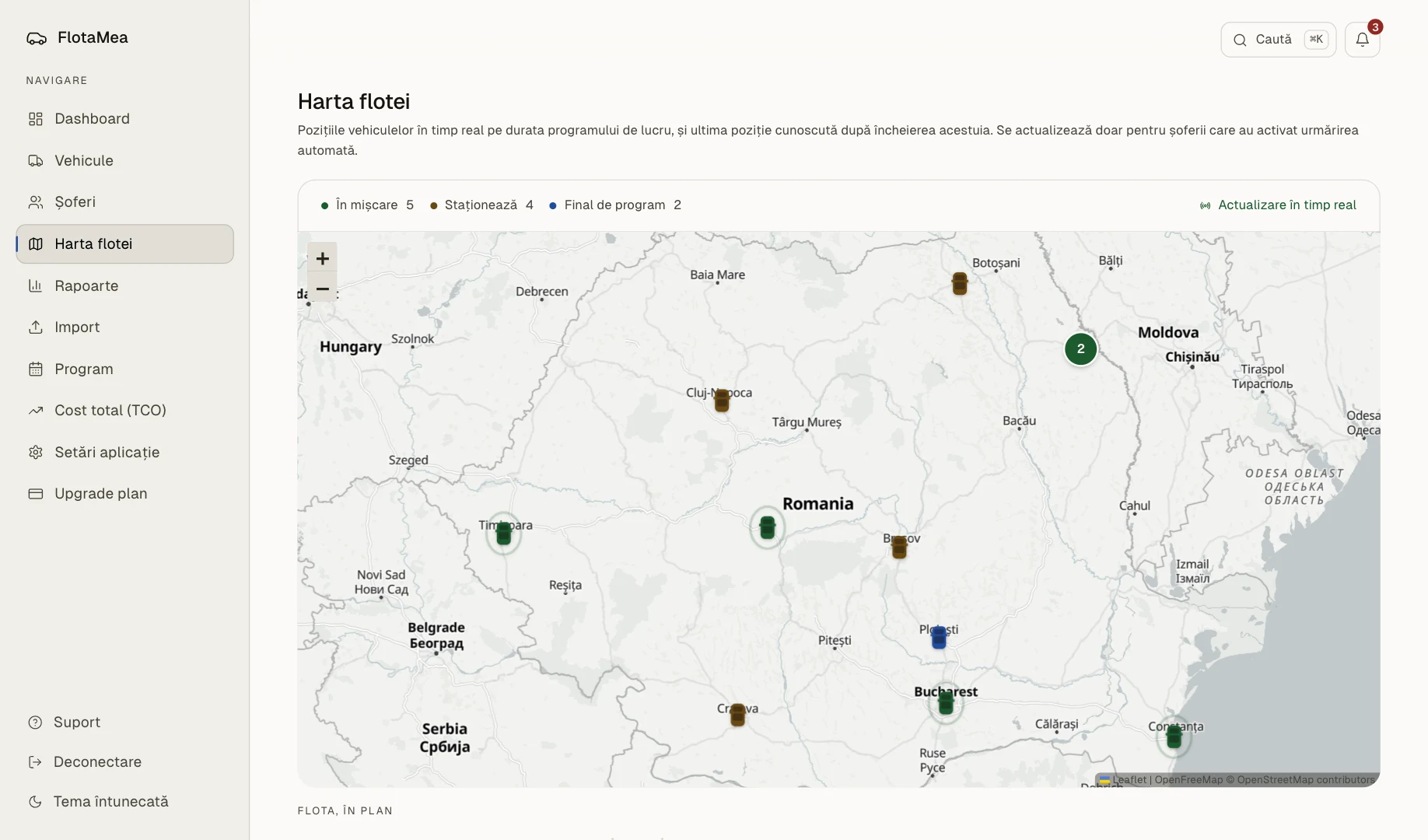Select the blue vehicle marker at Ploiești
The height and width of the screenshot is (840, 1428).
point(939,637)
